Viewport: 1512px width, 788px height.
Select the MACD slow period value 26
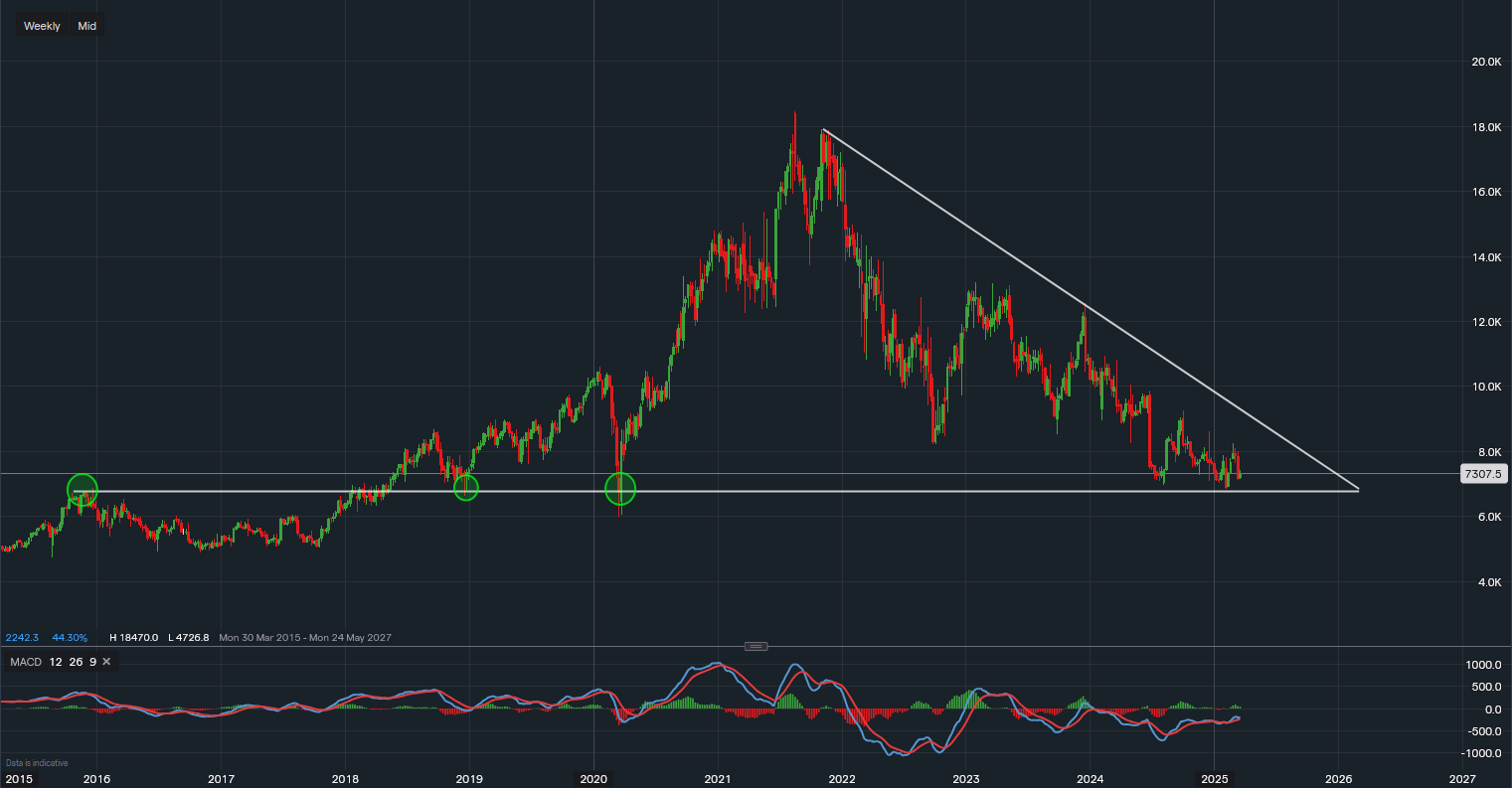click(x=75, y=662)
